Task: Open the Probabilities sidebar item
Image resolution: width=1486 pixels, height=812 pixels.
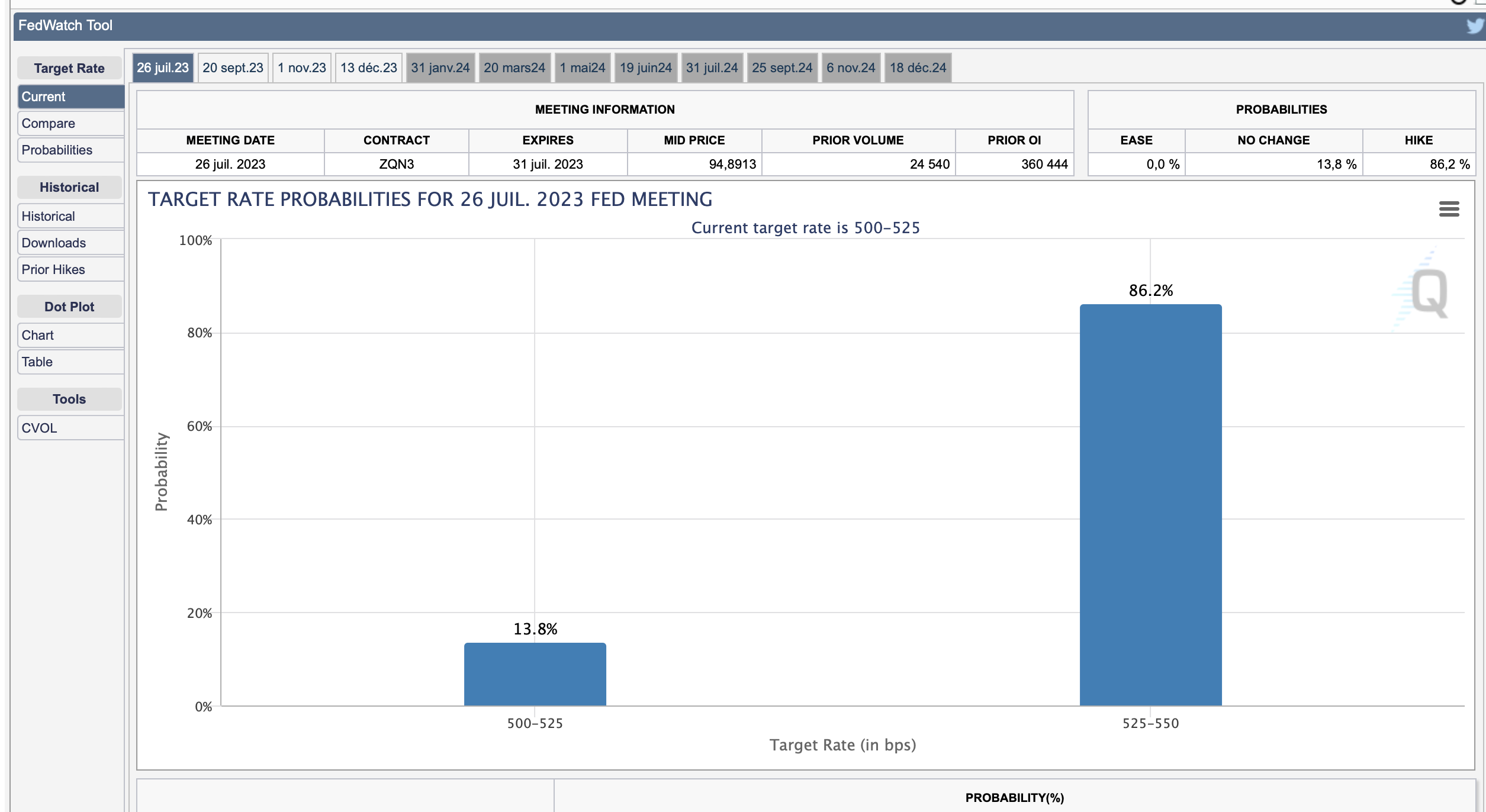Action: (70, 150)
